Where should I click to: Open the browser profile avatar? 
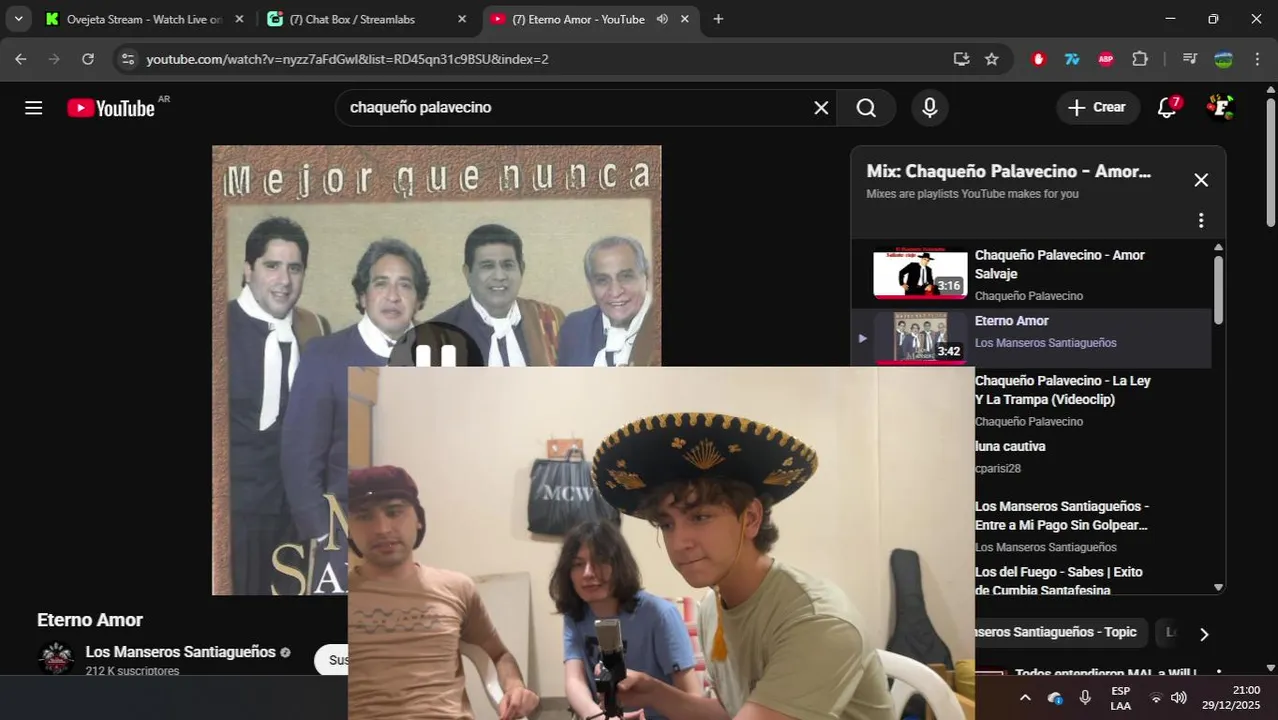1223,59
